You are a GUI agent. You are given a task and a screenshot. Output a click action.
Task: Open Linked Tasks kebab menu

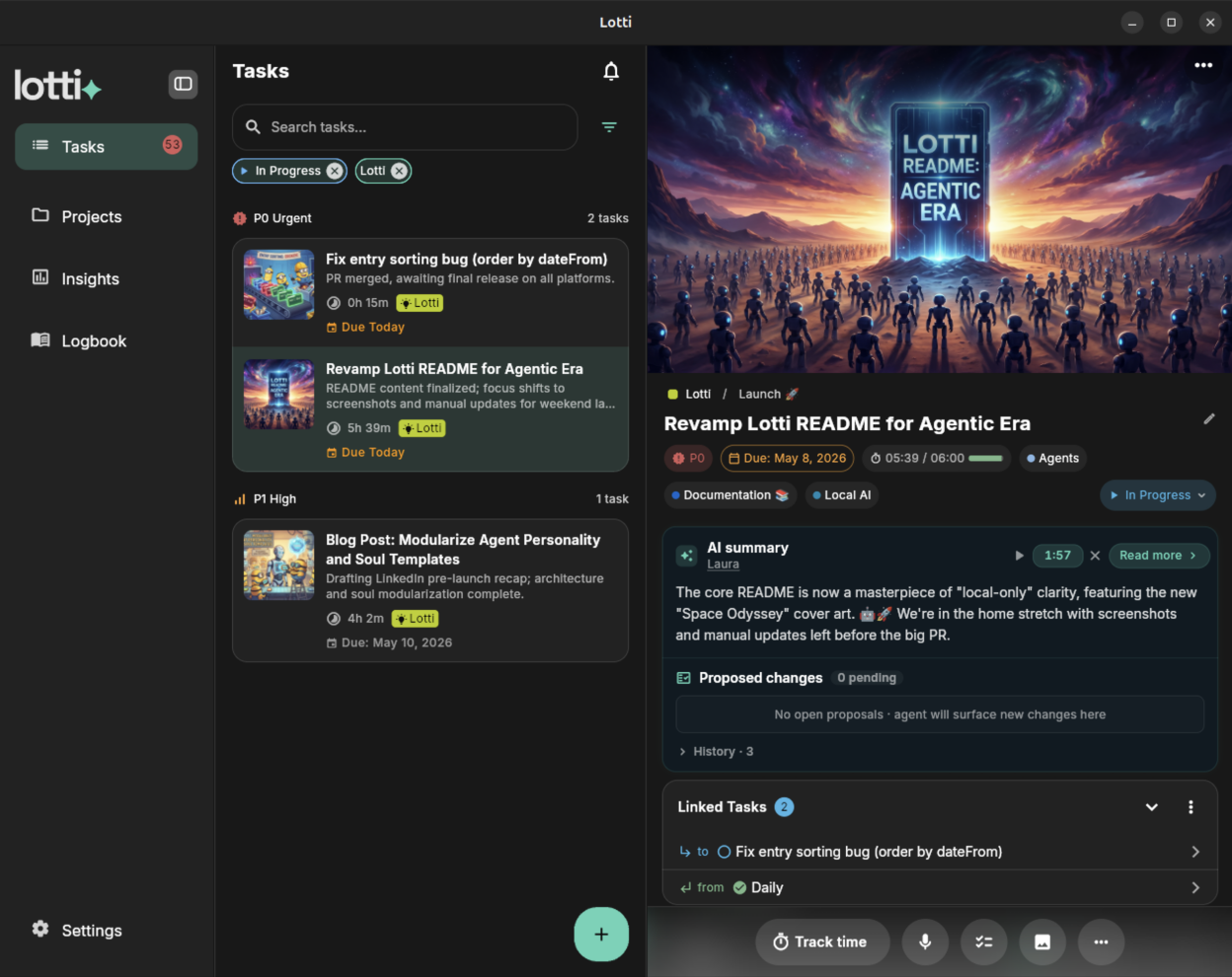coord(1191,807)
